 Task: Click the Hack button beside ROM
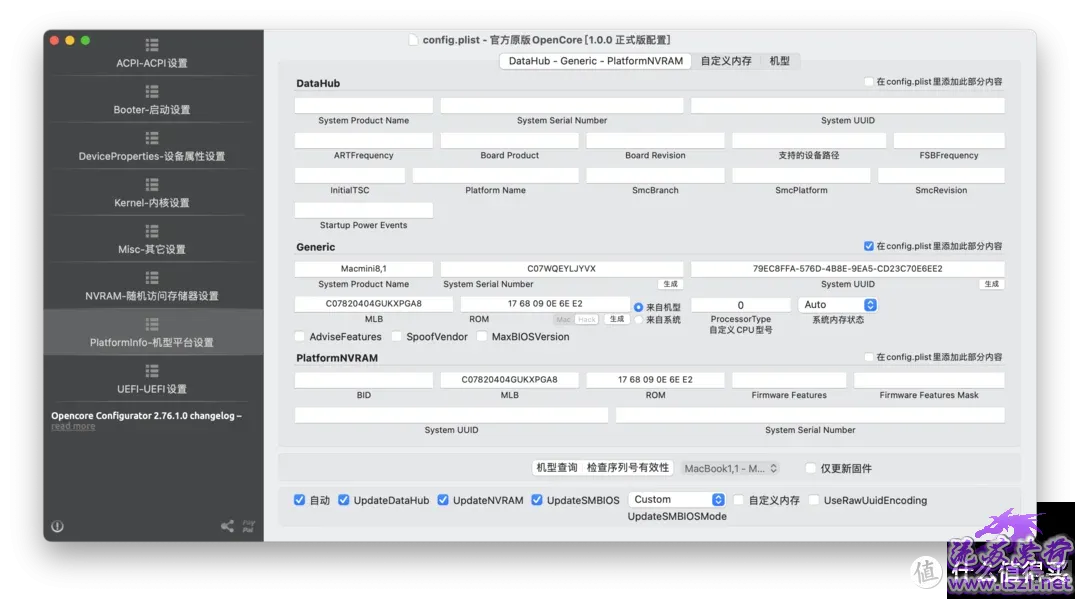(587, 319)
